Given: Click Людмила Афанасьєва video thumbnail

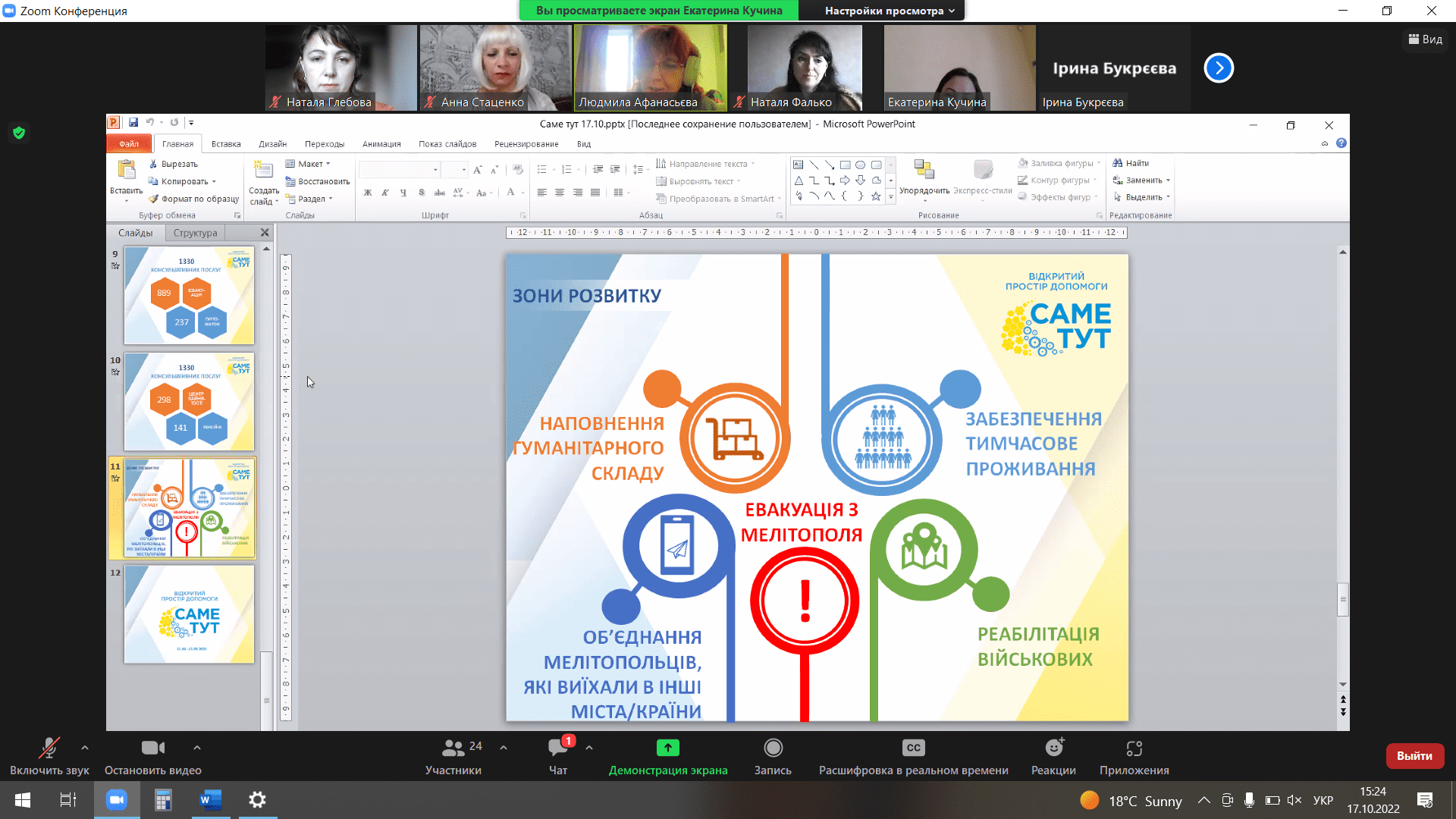Looking at the screenshot, I should point(650,67).
